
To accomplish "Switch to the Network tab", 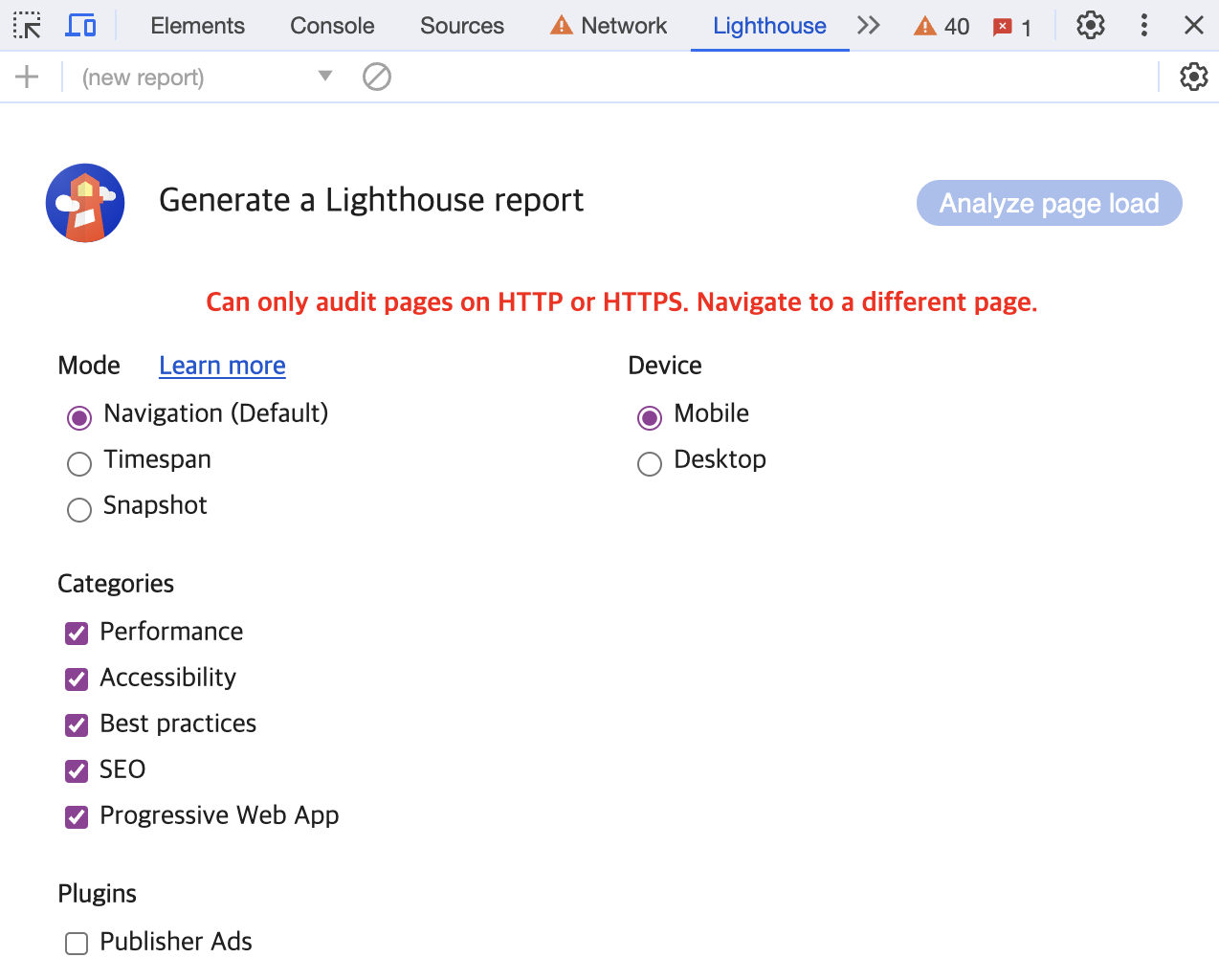I will coord(609,26).
